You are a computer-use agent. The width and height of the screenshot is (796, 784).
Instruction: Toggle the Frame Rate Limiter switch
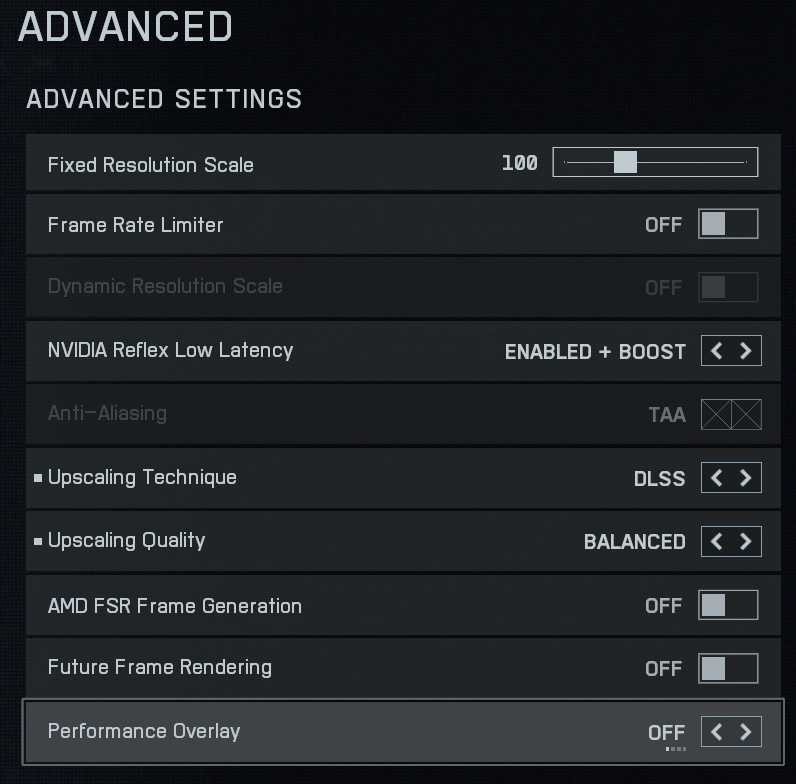(727, 224)
